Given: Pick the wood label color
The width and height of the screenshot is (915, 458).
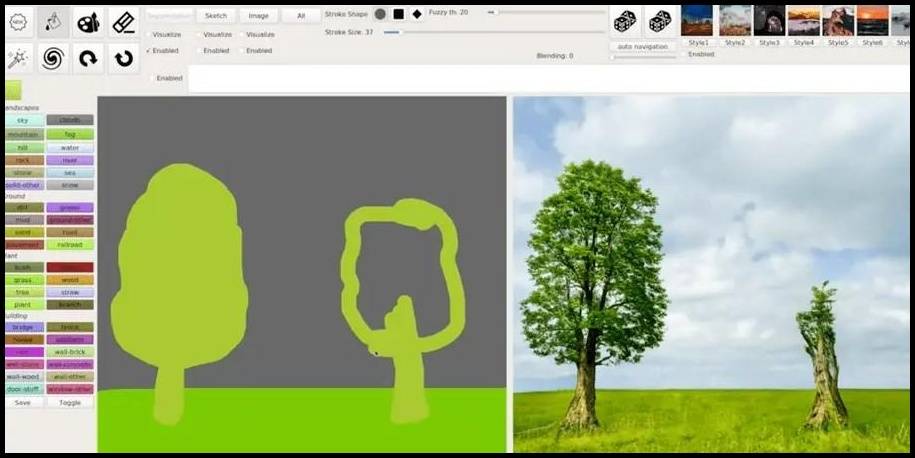Looking at the screenshot, I should coord(70,280).
